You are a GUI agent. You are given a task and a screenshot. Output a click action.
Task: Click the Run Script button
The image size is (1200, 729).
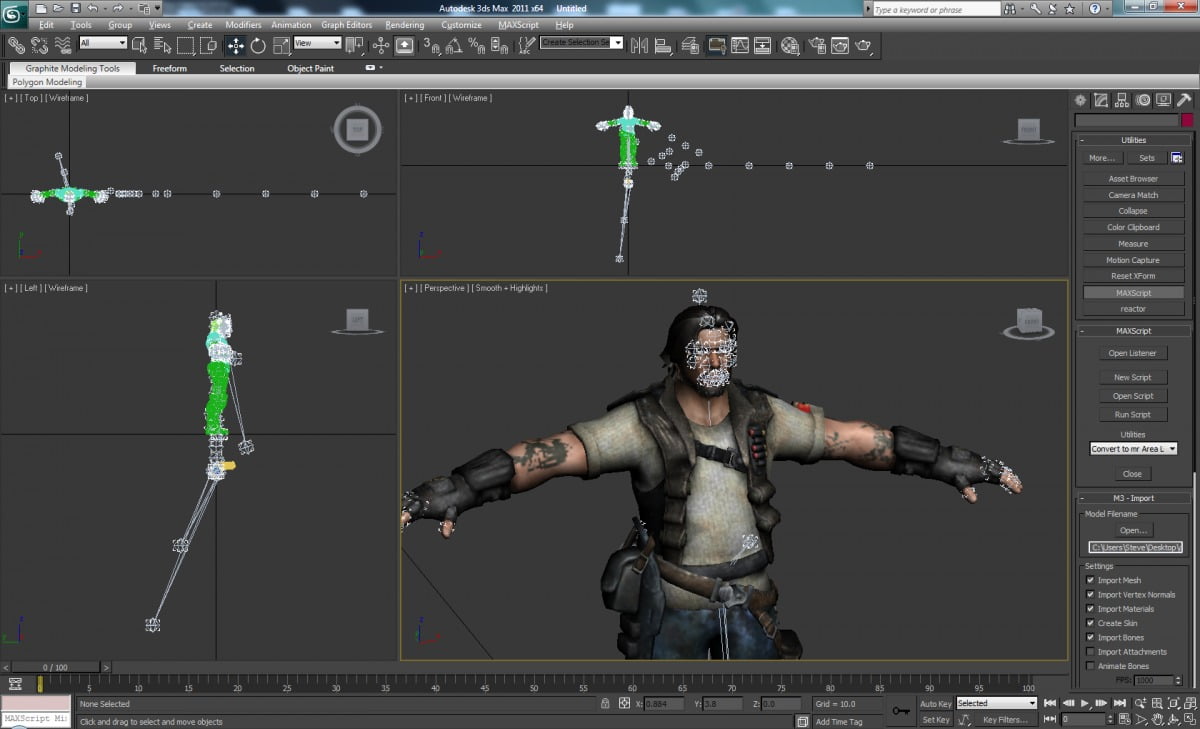[1132, 414]
